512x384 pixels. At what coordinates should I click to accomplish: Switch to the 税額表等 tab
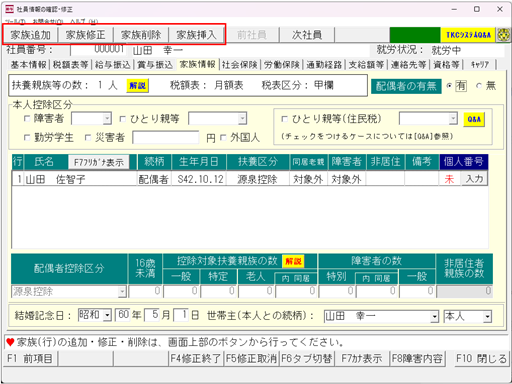(x=71, y=65)
